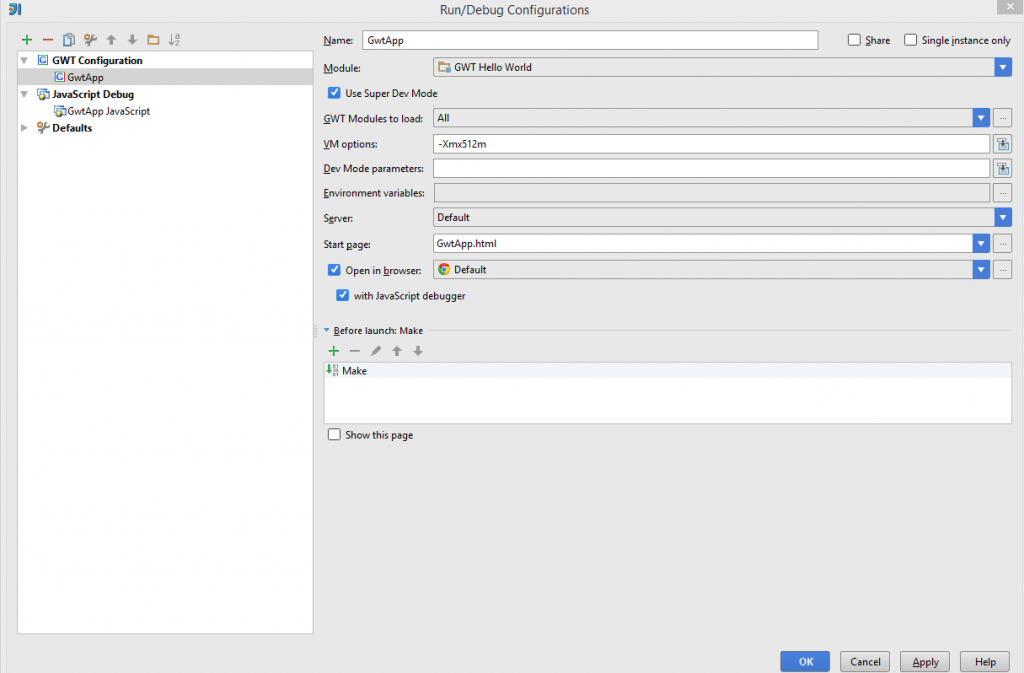Add a new Before Launch task

click(x=333, y=351)
